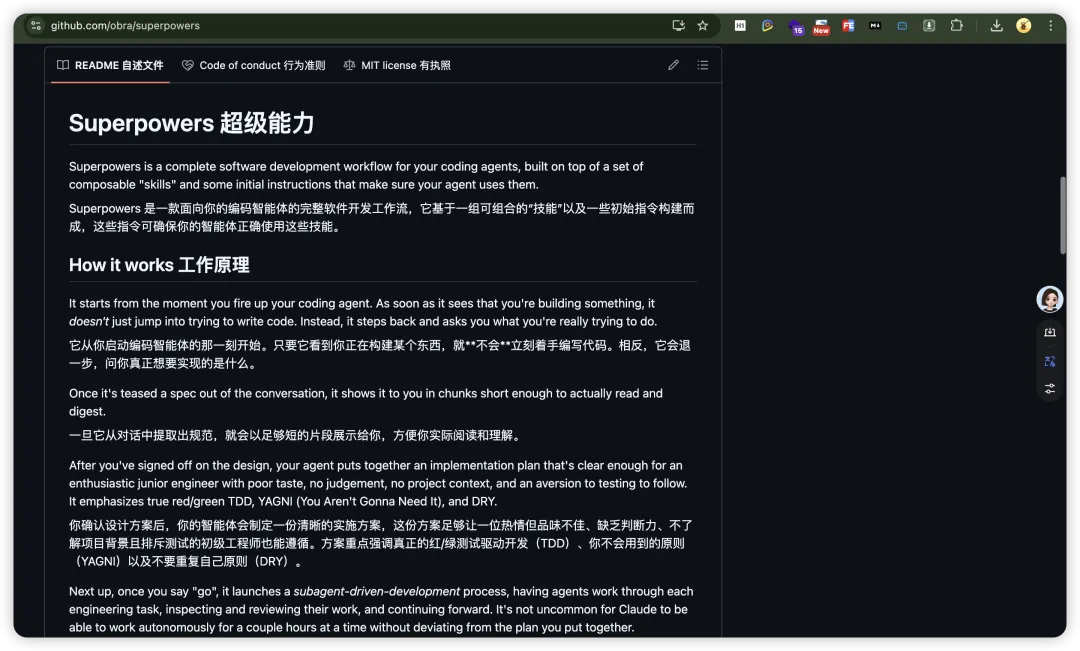
Task: Open the blue robot extension icon
Action: (x=902, y=25)
